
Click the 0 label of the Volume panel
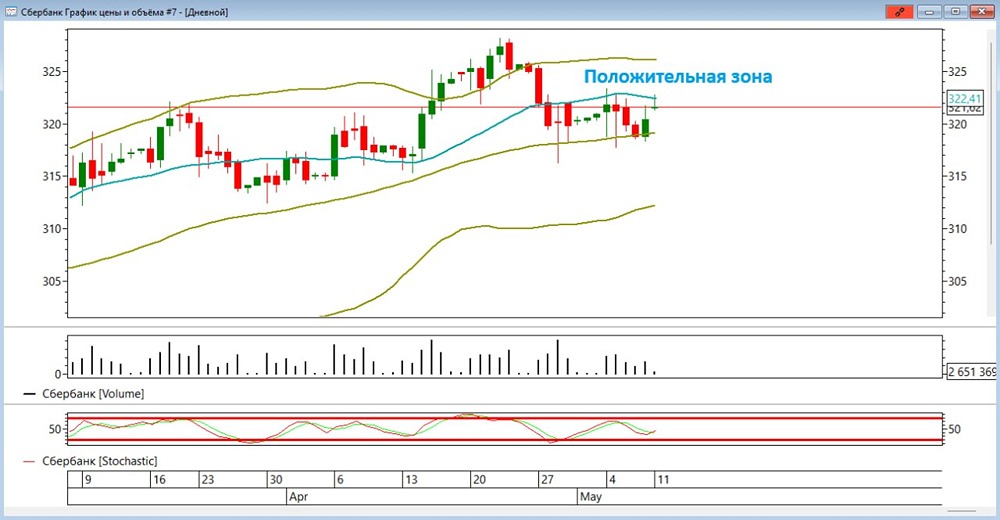(58, 374)
